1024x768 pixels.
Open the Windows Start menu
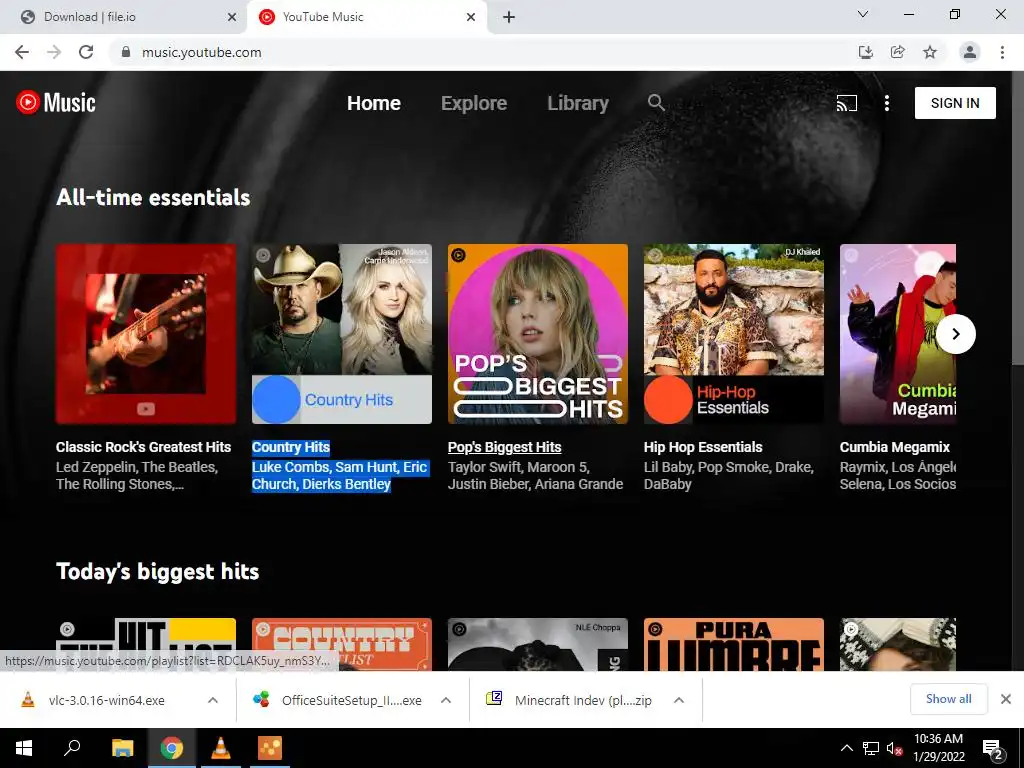24,748
